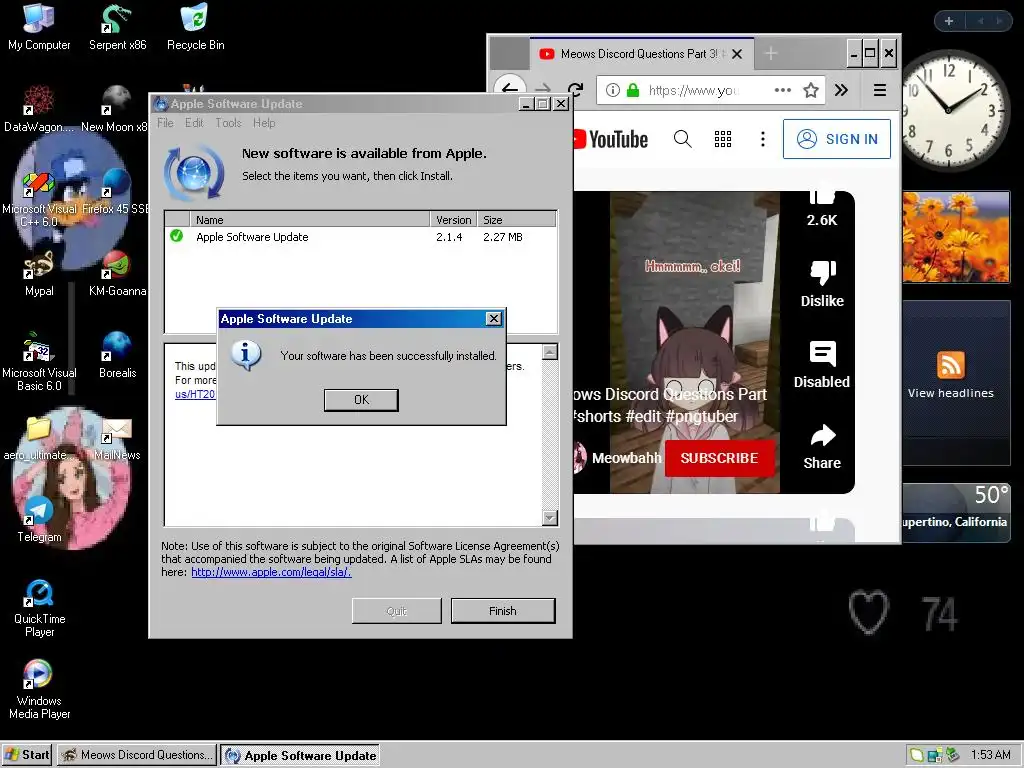Viewport: 1024px width, 768px height.
Task: Click the green padlock security icon
Action: (x=632, y=90)
